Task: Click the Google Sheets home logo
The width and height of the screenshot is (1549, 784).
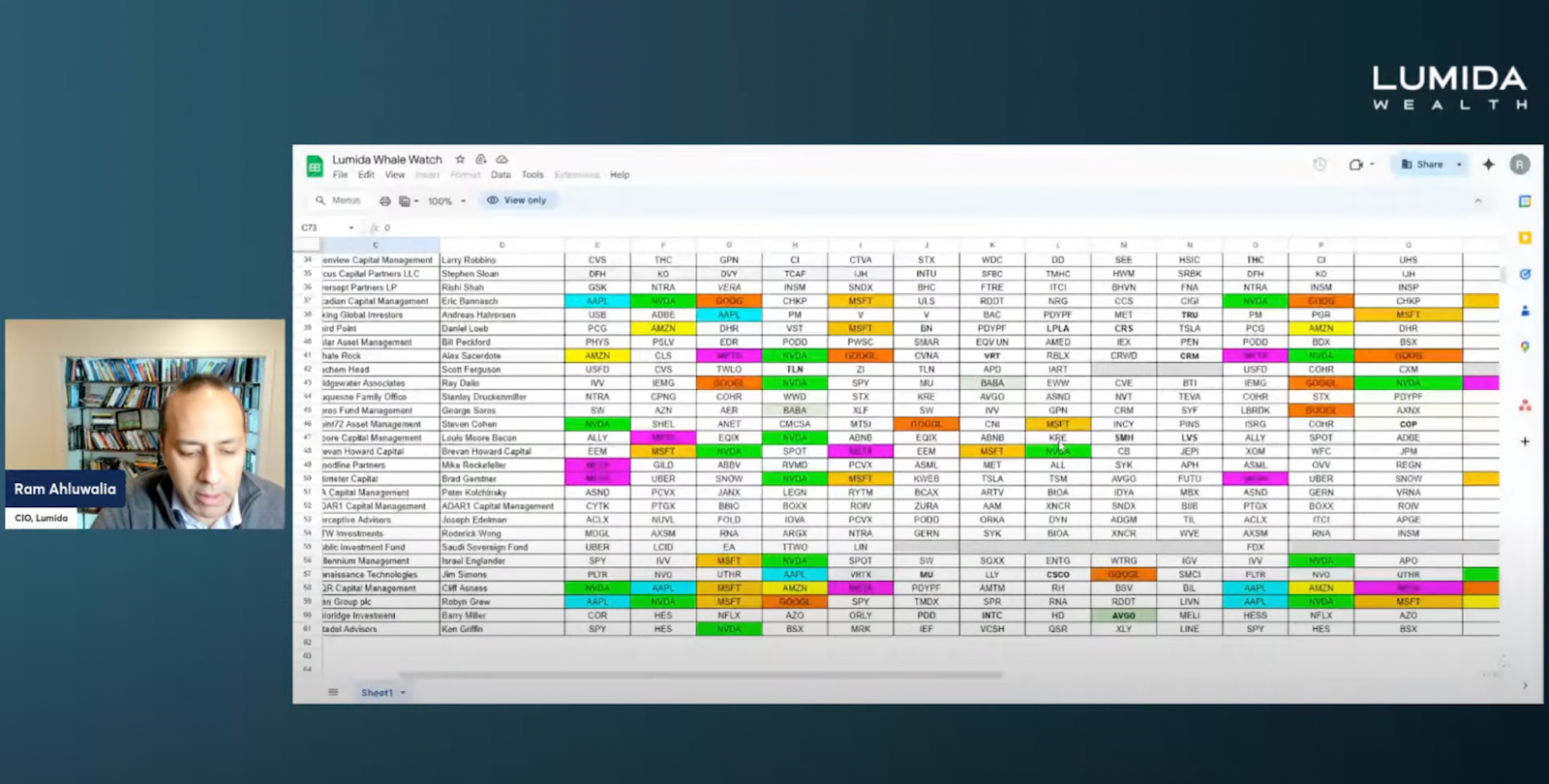Action: pyautogui.click(x=315, y=166)
